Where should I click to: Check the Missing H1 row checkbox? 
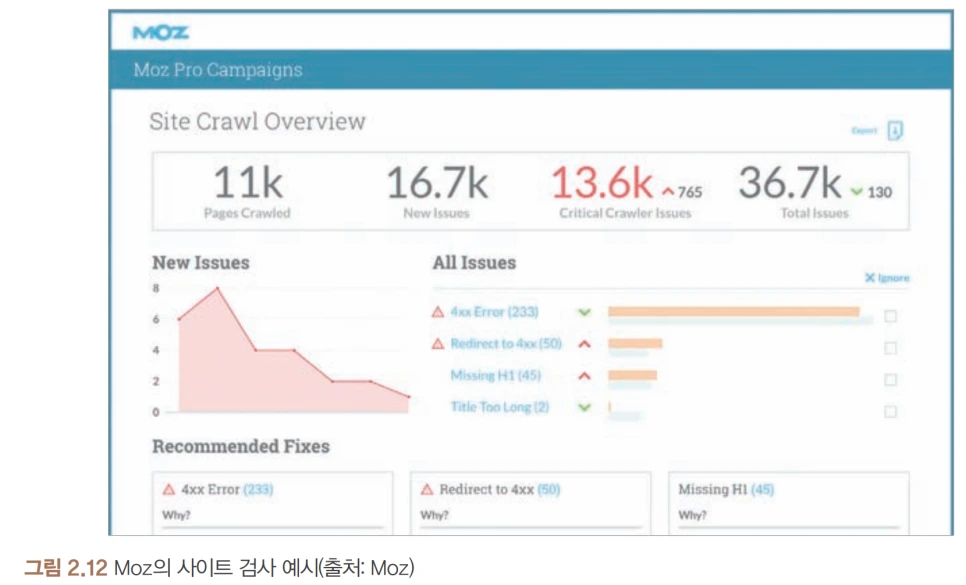tap(890, 380)
